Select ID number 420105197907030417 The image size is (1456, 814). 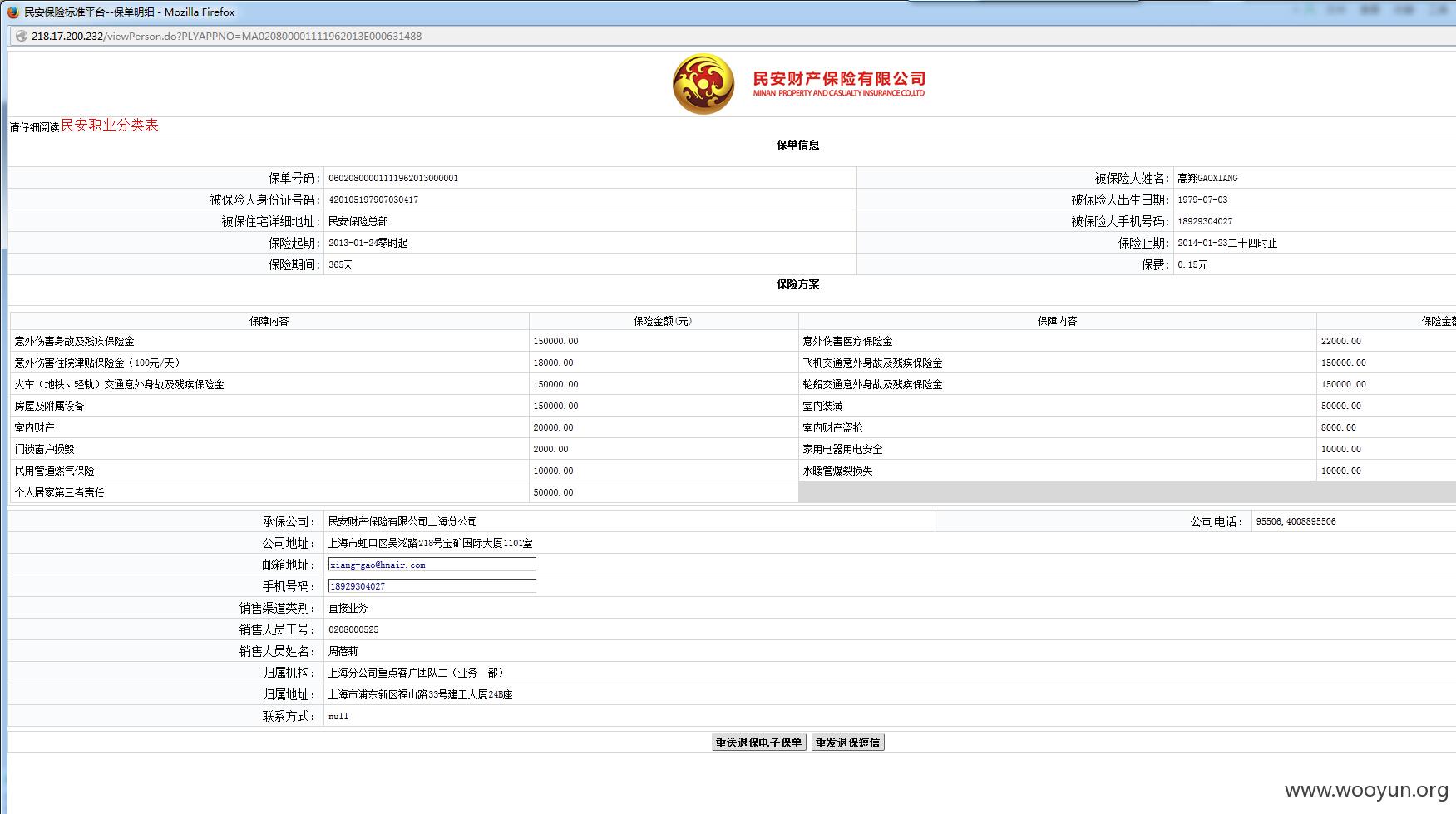(x=373, y=200)
